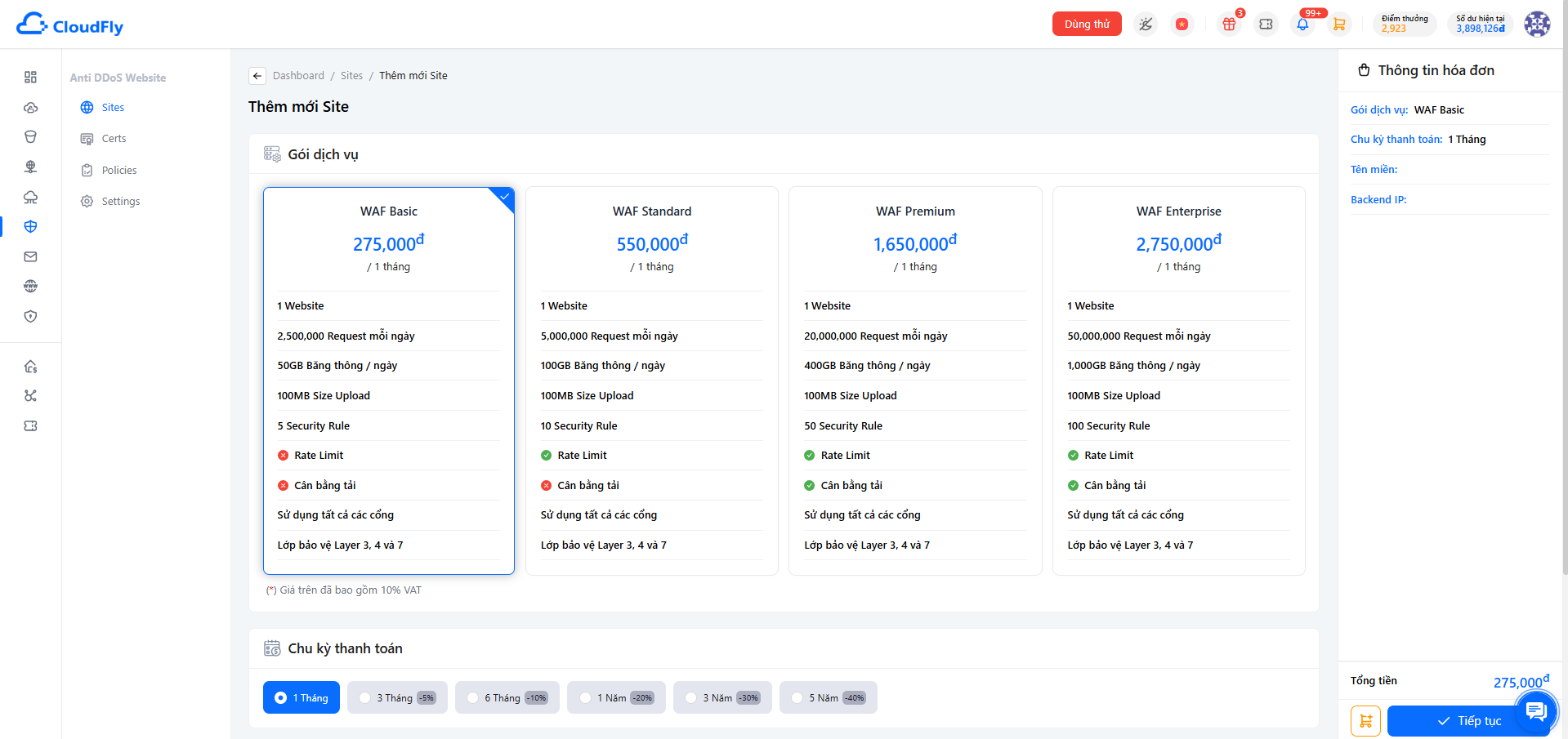Click the Chu kỳ thanh toán: 1 Tháng line
Image resolution: width=1568 pixels, height=739 pixels.
tap(1450, 140)
